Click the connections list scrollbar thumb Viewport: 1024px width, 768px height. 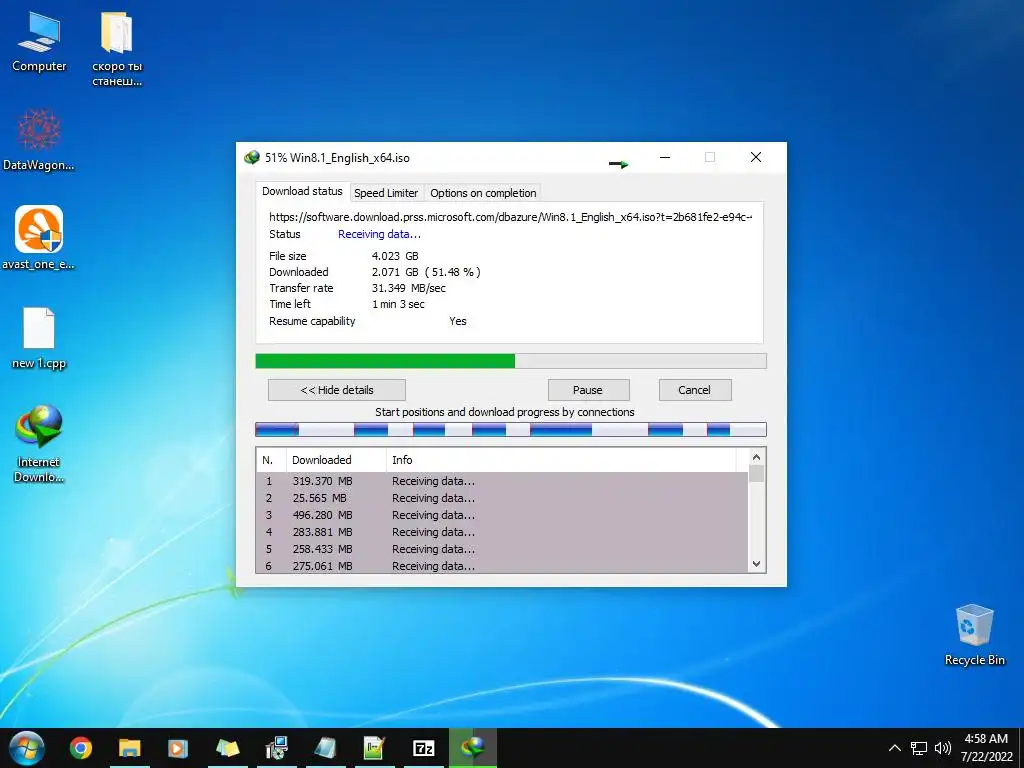point(756,473)
